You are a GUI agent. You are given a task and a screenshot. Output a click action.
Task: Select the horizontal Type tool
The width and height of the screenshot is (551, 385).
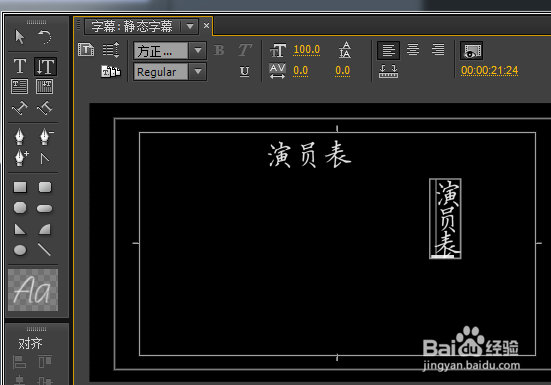(20, 66)
